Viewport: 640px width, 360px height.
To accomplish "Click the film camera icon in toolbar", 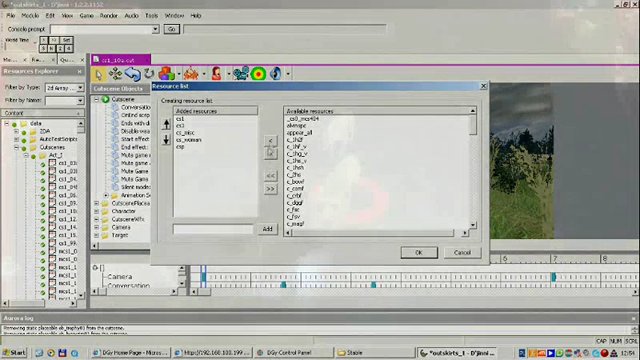I will click(241, 74).
